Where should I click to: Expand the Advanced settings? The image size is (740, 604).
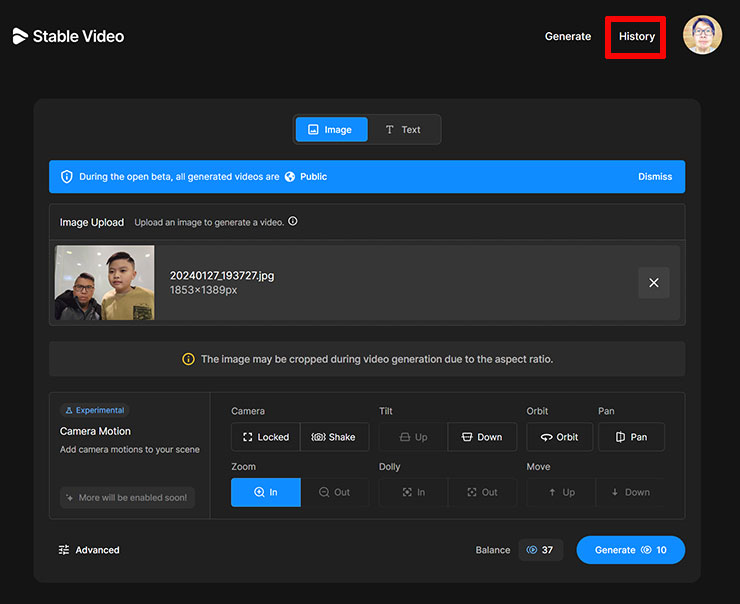click(x=89, y=550)
